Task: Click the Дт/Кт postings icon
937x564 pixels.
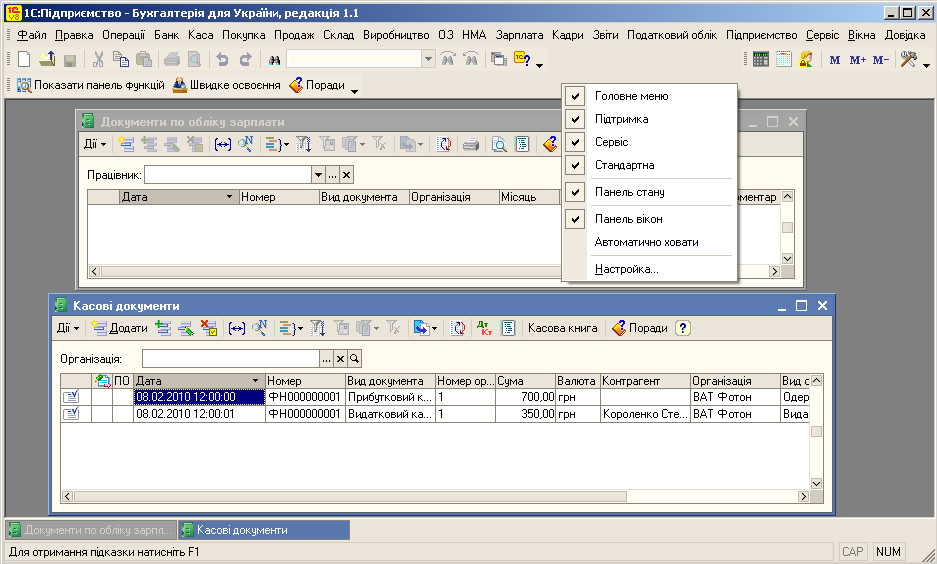Action: pos(485,328)
